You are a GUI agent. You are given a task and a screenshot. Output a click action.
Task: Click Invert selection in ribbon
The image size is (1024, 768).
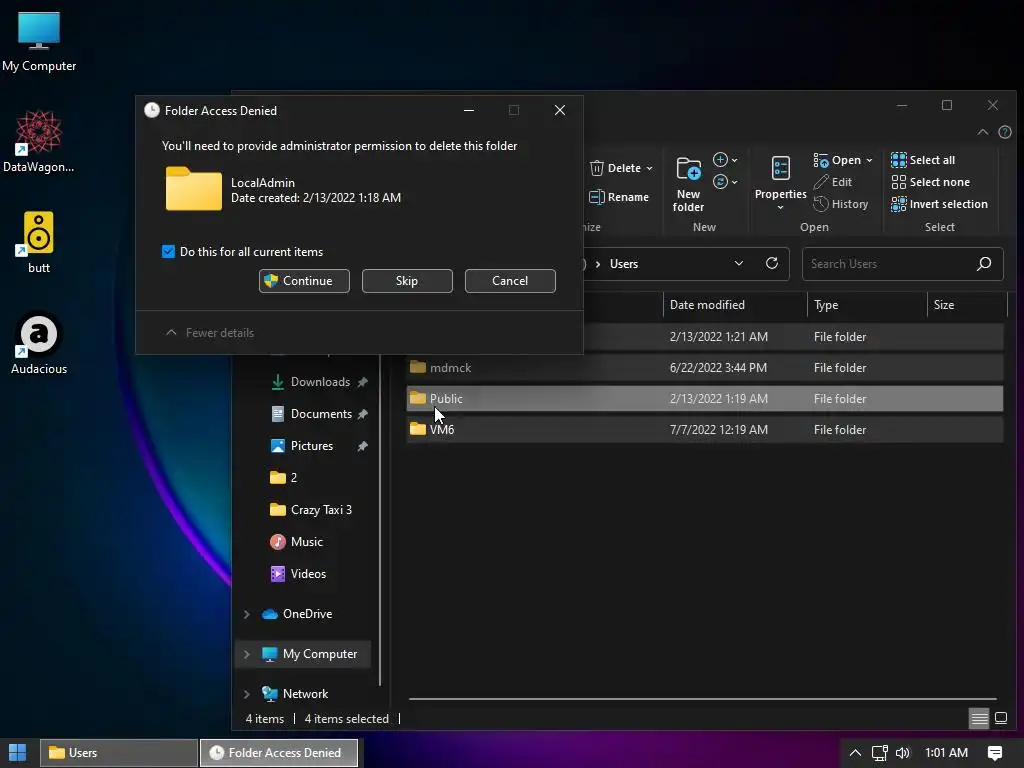[939, 204]
